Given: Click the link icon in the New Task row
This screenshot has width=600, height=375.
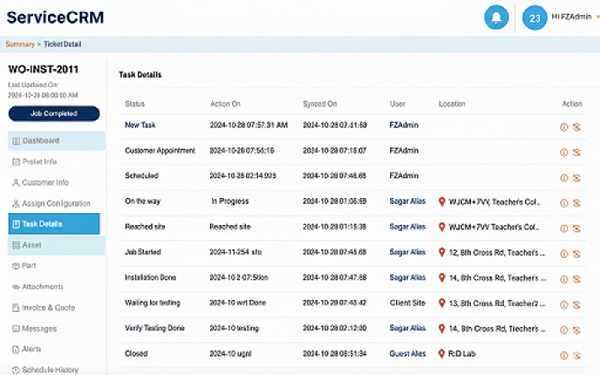Looking at the screenshot, I should pyautogui.click(x=577, y=127).
